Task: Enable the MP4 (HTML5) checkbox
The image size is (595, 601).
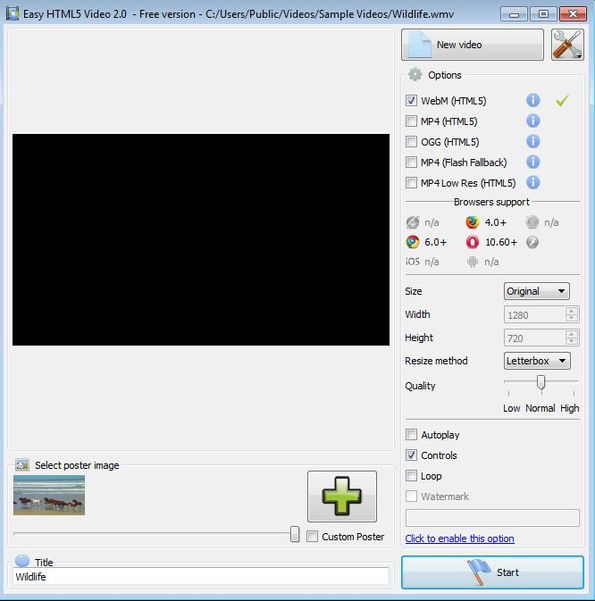Action: click(411, 121)
